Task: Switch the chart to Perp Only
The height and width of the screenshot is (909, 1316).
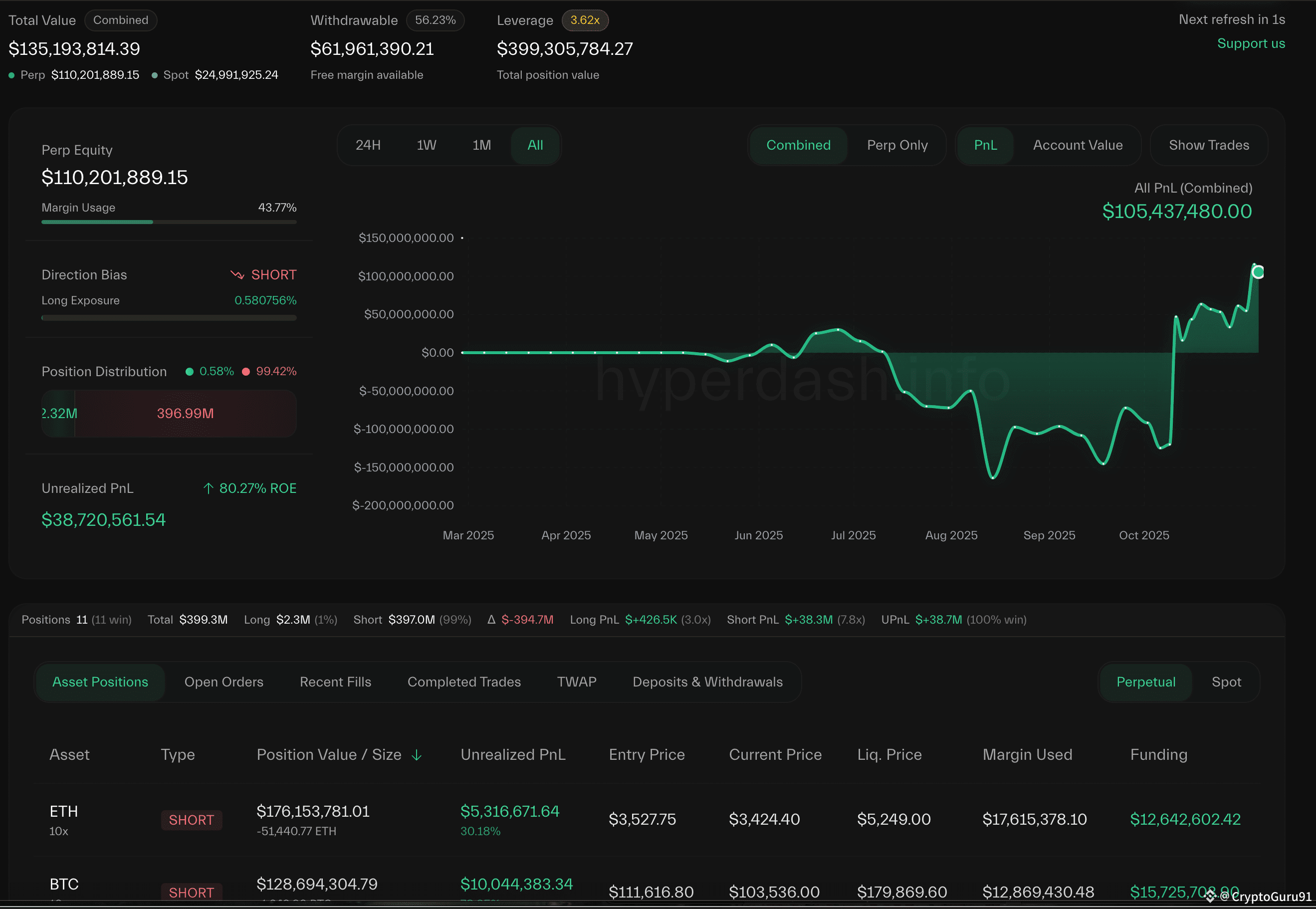Action: tap(897, 145)
